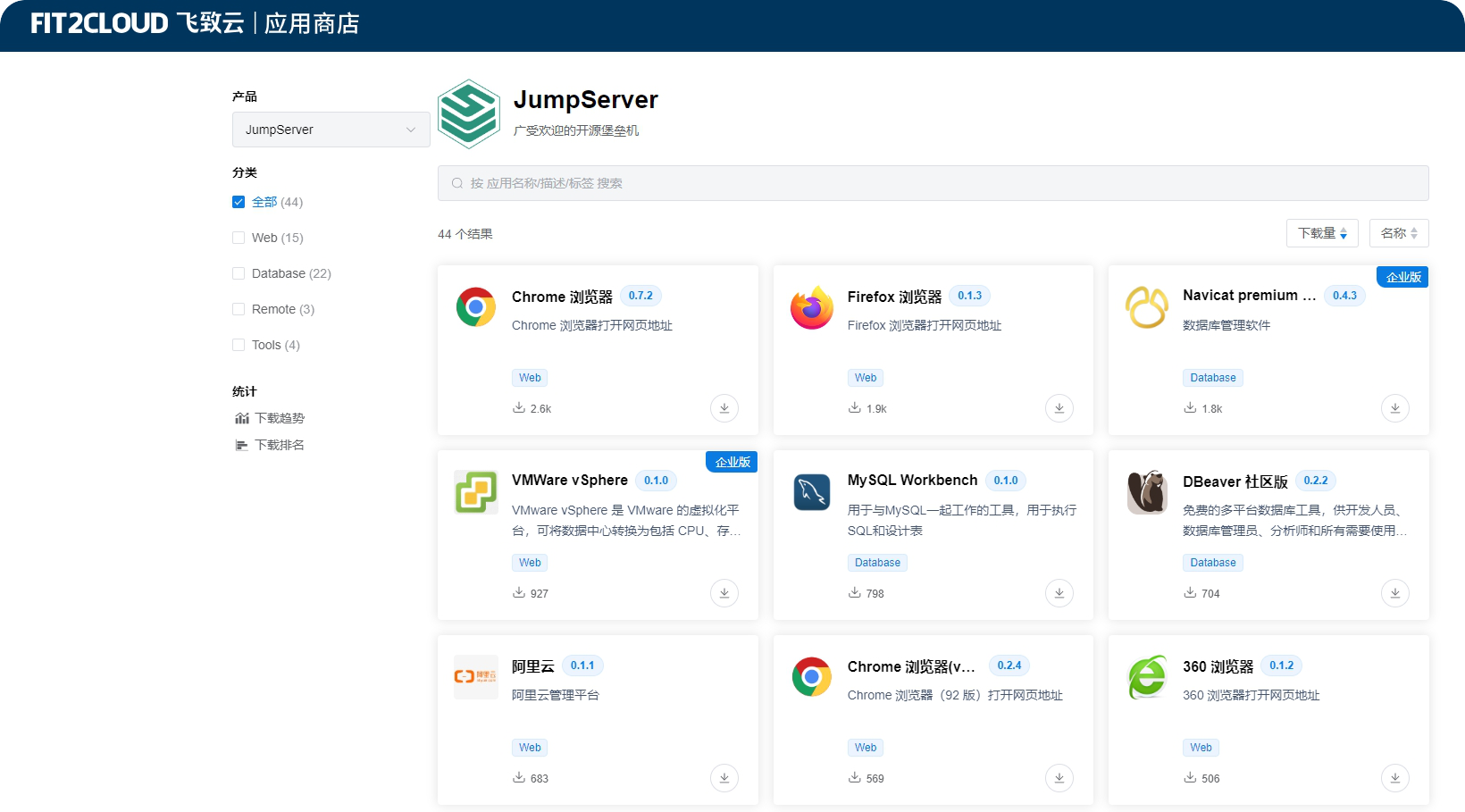Click the Navicat premium app icon
Viewport: 1465px width, 812px height.
click(1147, 307)
